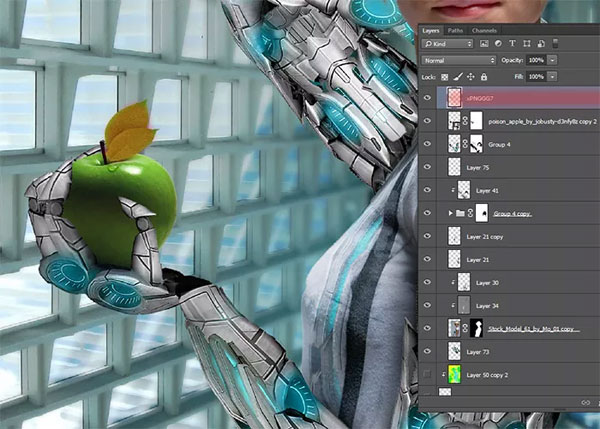Screen dimensions: 600x429
Task: Hide the PNGGG7 layer via eye icon
Action: [x=427, y=98]
